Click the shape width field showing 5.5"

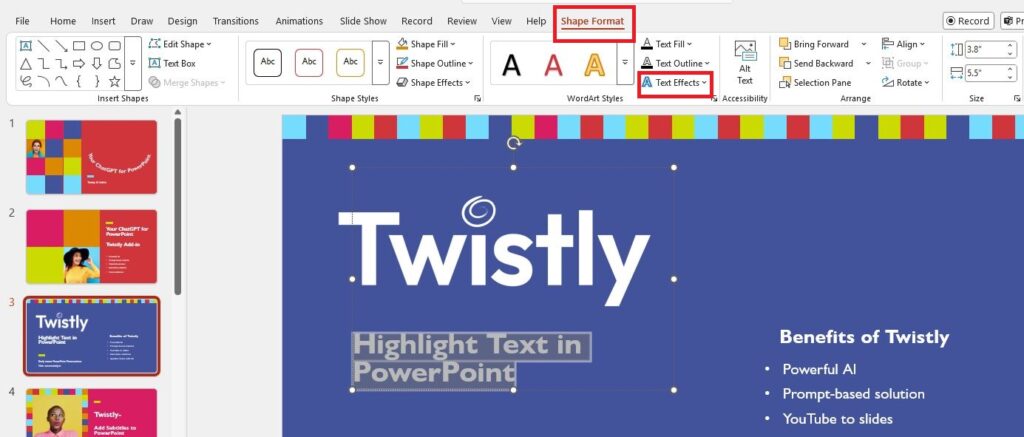[985, 73]
